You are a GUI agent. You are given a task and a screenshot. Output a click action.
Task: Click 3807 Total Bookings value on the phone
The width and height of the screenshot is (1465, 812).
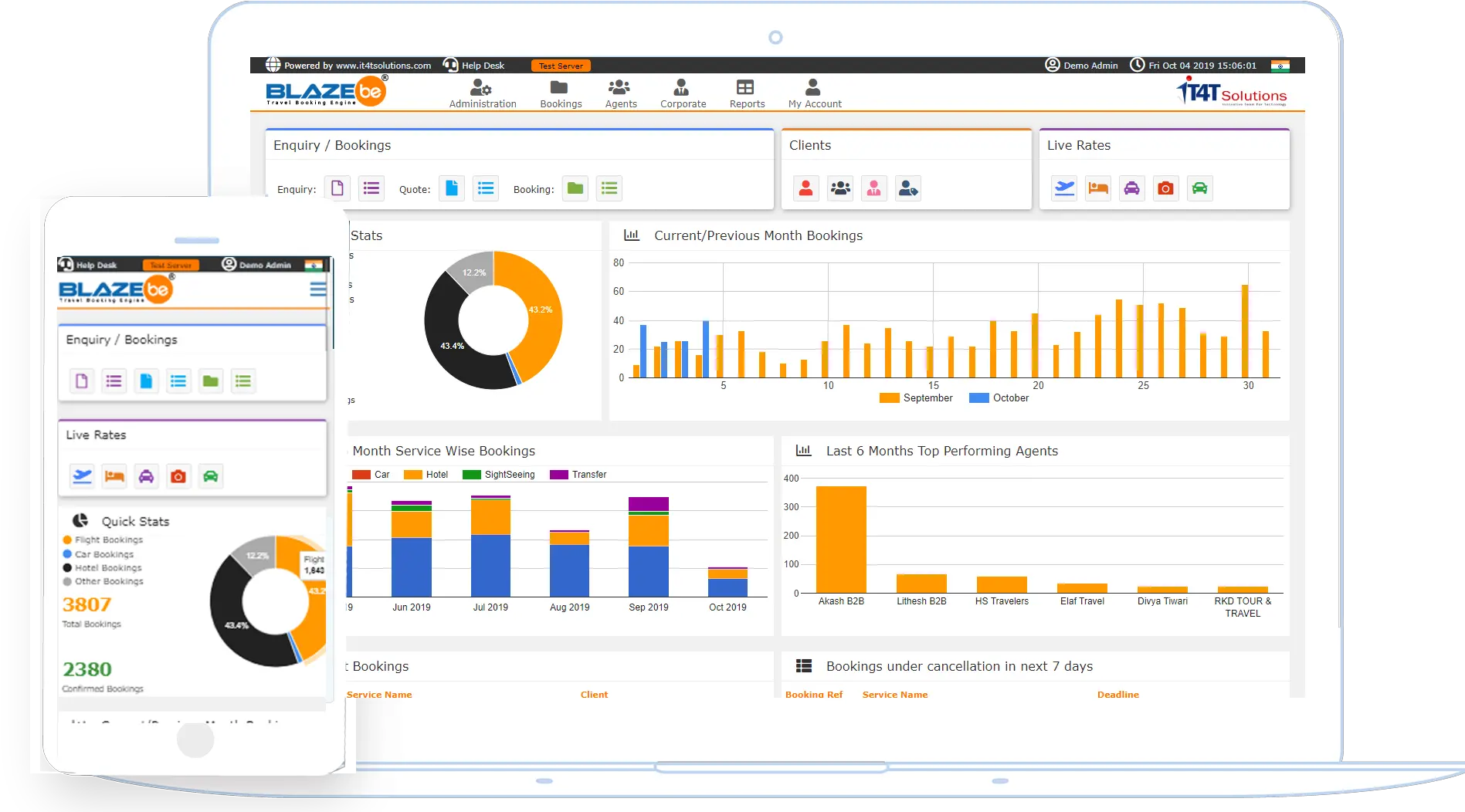click(86, 604)
